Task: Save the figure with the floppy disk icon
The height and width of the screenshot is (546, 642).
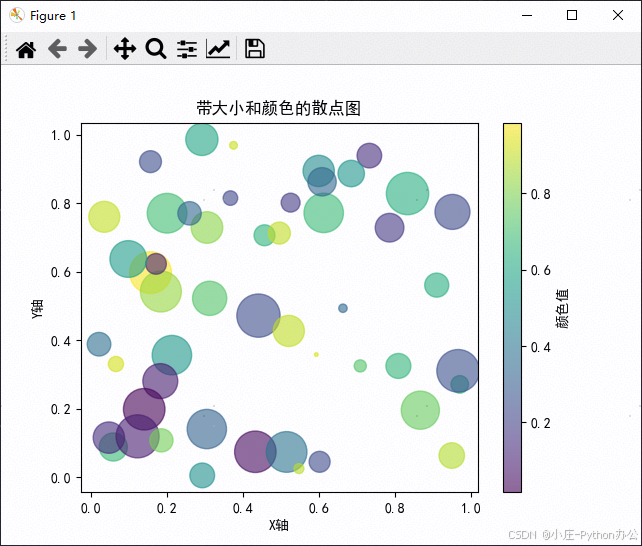Action: (255, 49)
